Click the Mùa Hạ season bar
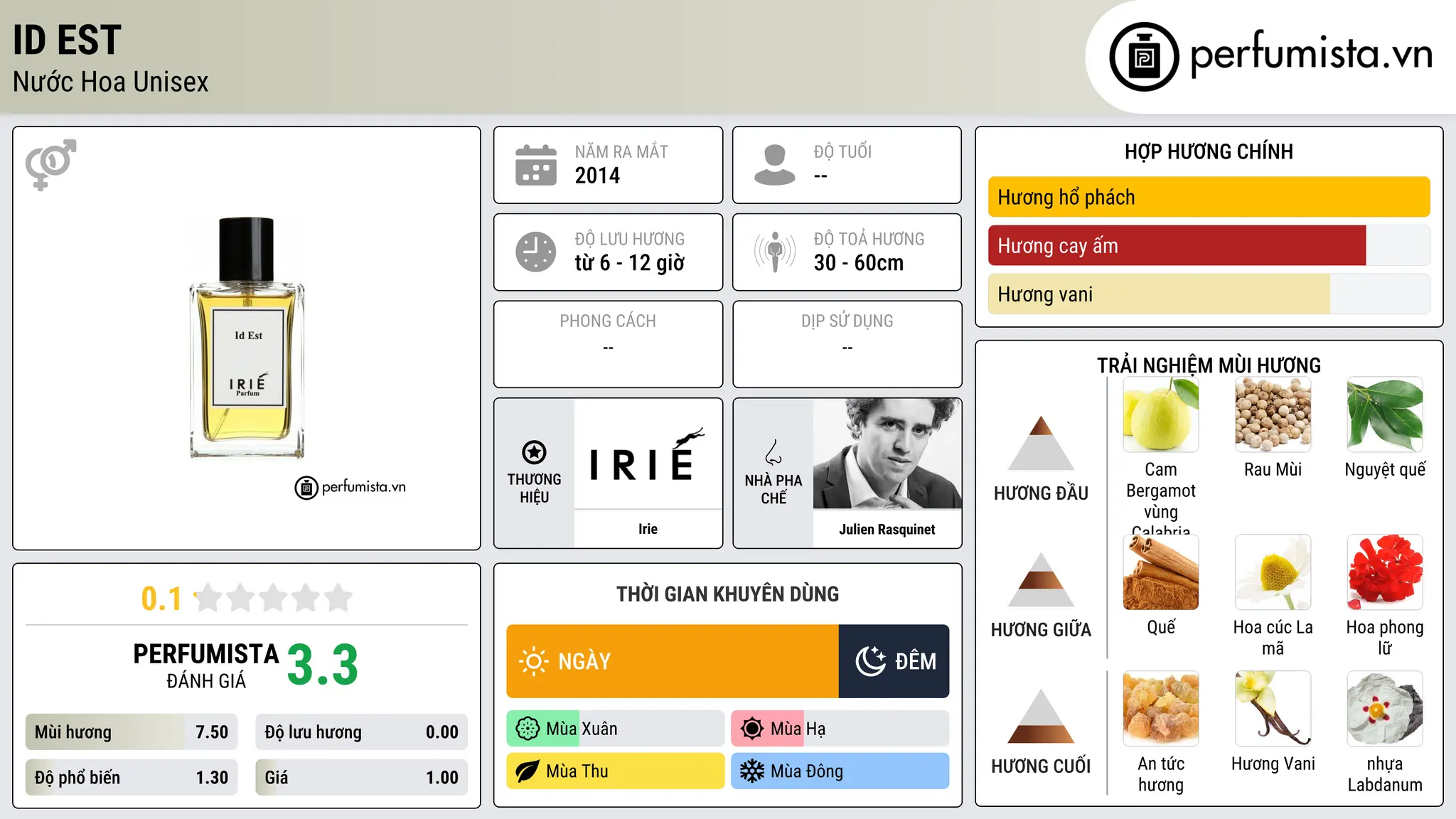 [840, 729]
